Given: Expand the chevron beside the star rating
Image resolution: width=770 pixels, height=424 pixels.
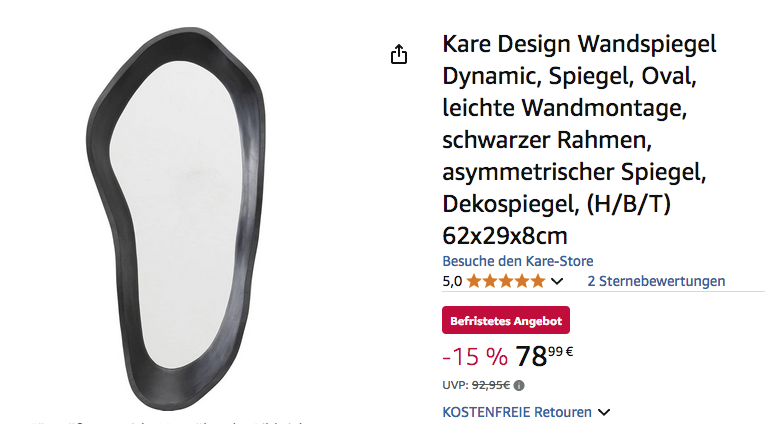Looking at the screenshot, I should coord(556,282).
